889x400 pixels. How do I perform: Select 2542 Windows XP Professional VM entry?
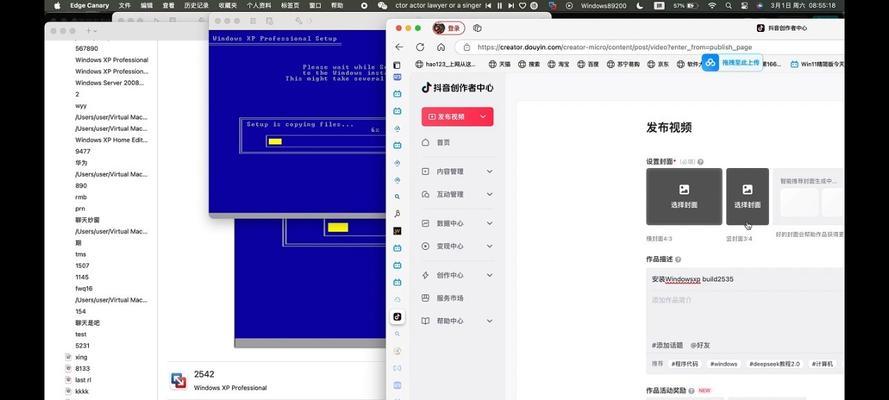pos(276,381)
